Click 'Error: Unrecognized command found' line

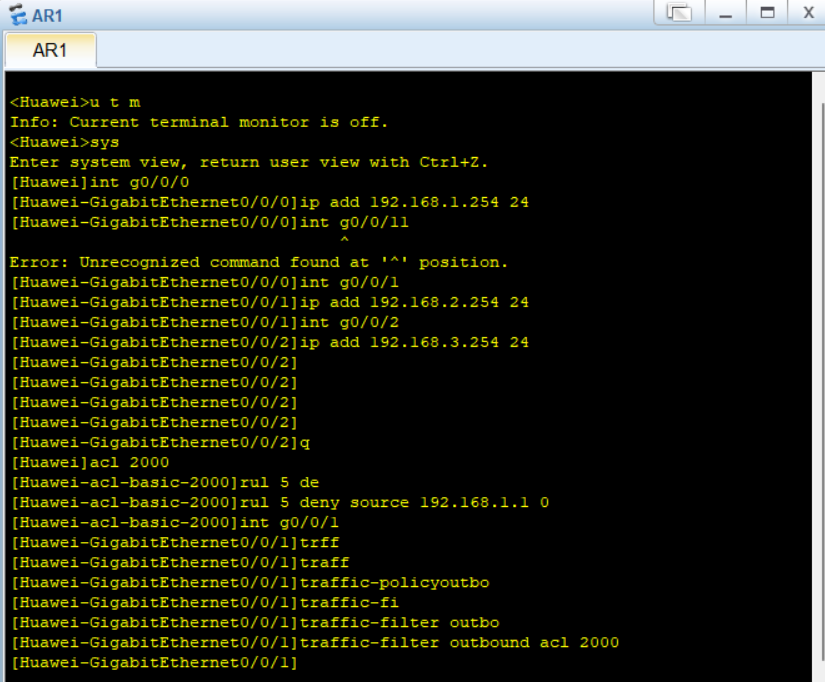click(259, 262)
